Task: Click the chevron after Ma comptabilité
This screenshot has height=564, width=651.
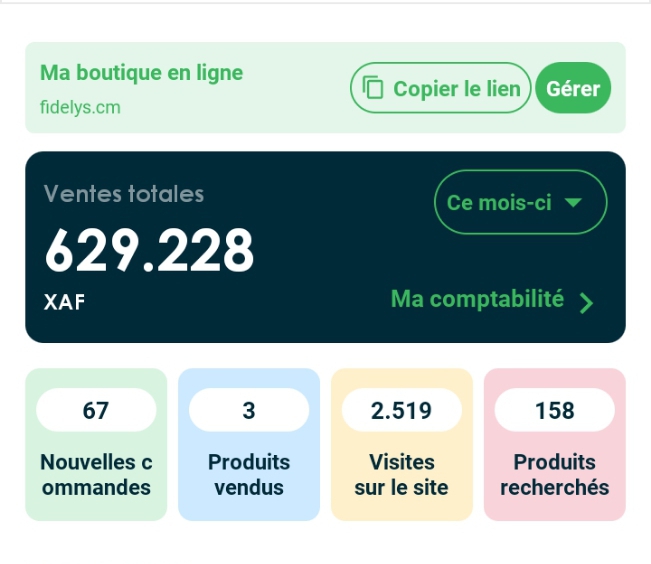Action: [586, 303]
